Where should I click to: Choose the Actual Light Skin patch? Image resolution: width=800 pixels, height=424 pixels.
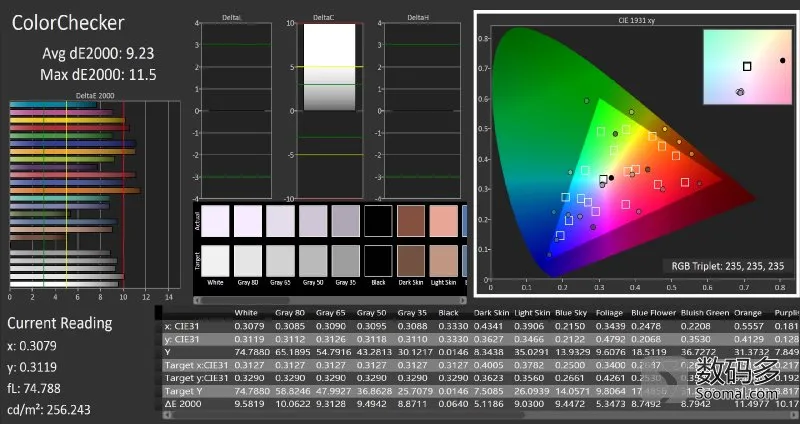pyautogui.click(x=443, y=221)
